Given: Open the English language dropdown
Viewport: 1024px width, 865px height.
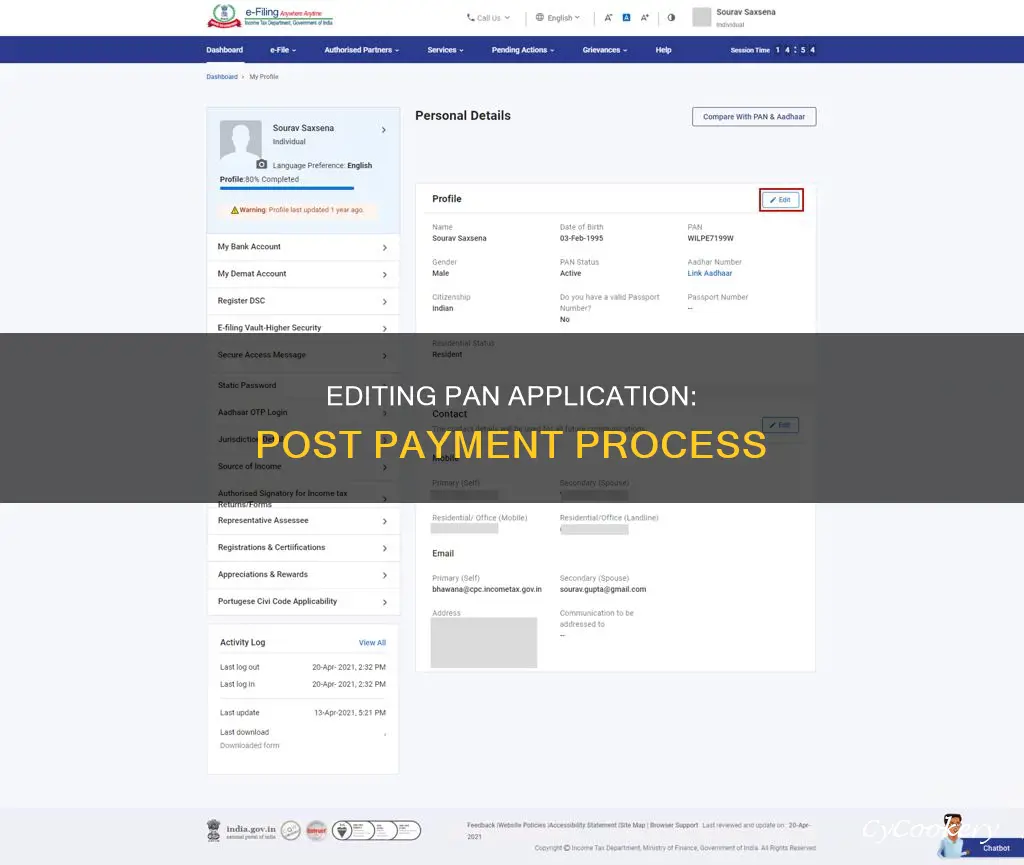Looking at the screenshot, I should tap(558, 18).
